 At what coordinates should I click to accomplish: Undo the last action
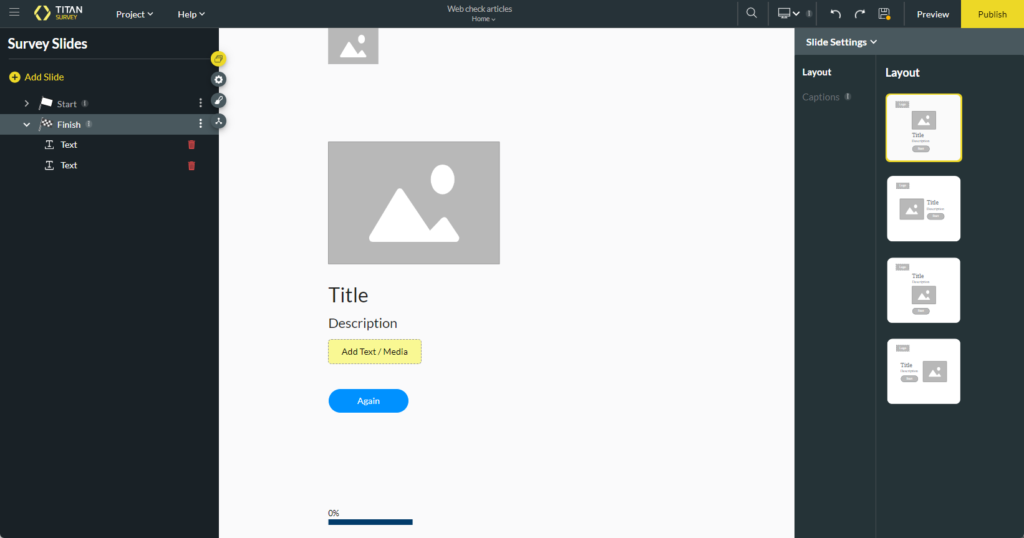[x=835, y=14]
